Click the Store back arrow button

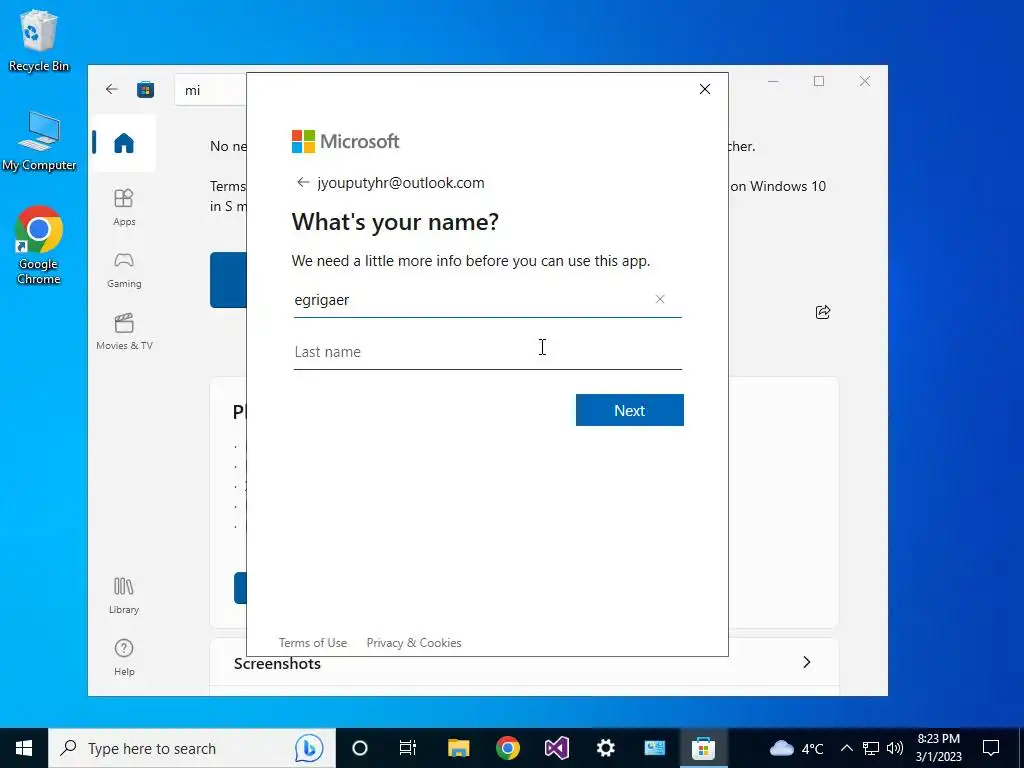coord(112,89)
